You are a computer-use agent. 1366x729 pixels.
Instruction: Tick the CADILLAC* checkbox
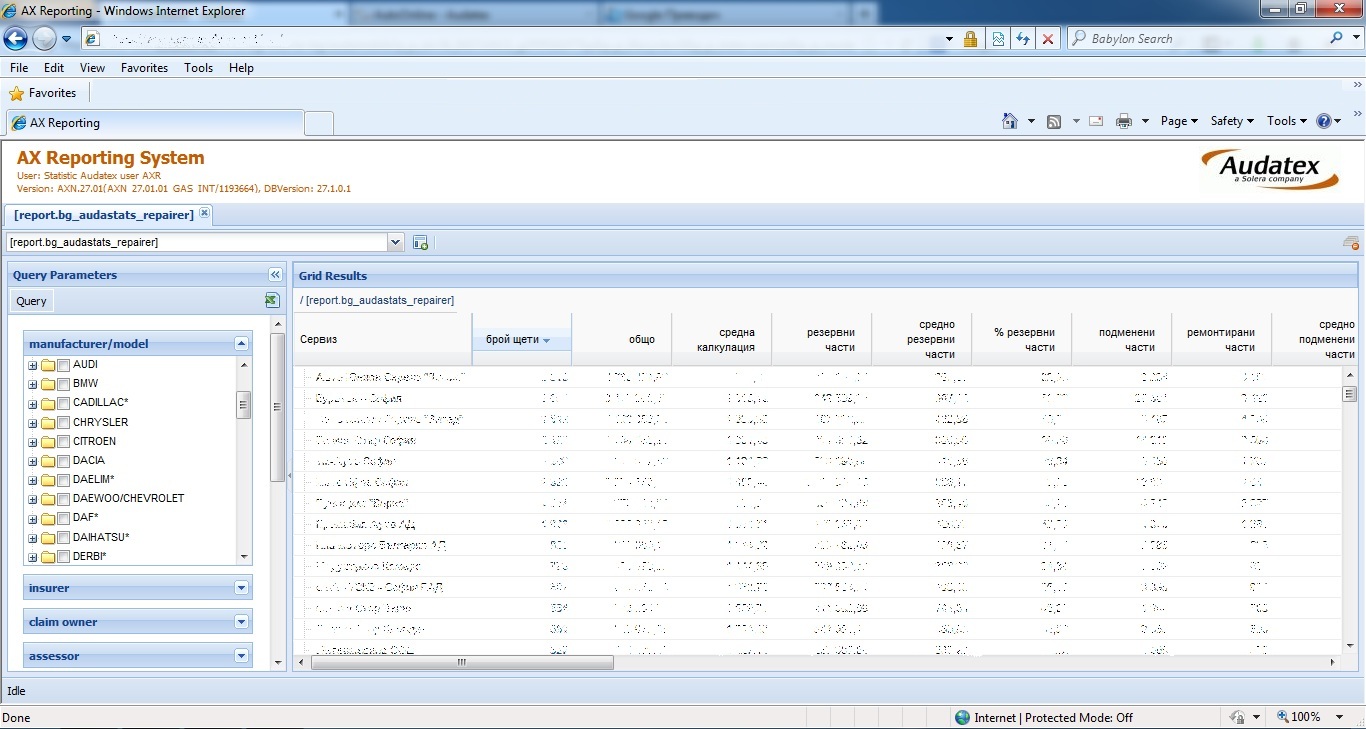coord(63,403)
